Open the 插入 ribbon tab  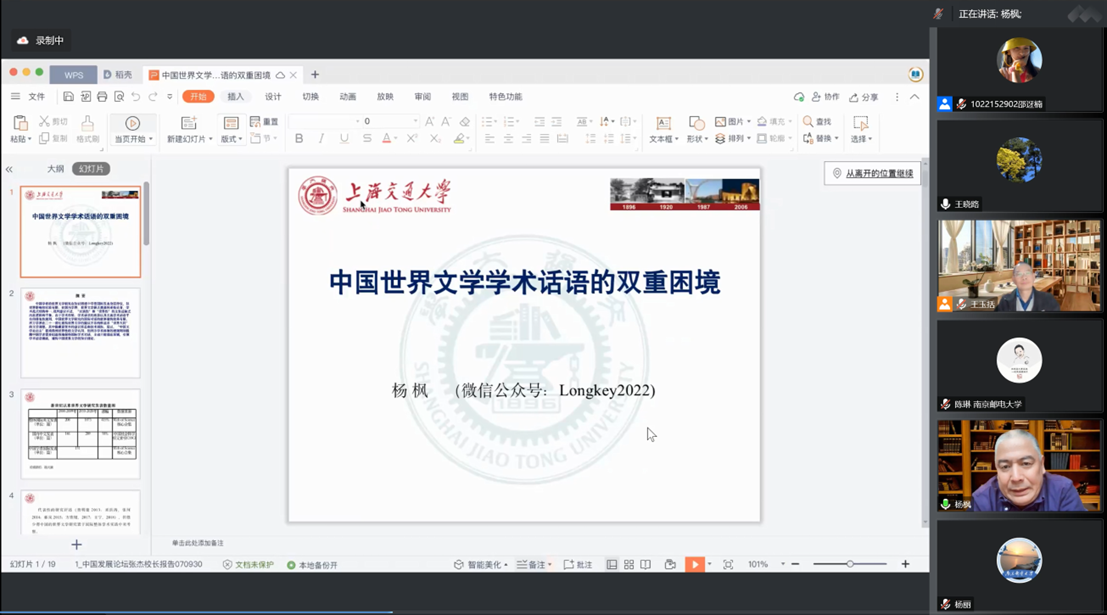[x=235, y=97]
